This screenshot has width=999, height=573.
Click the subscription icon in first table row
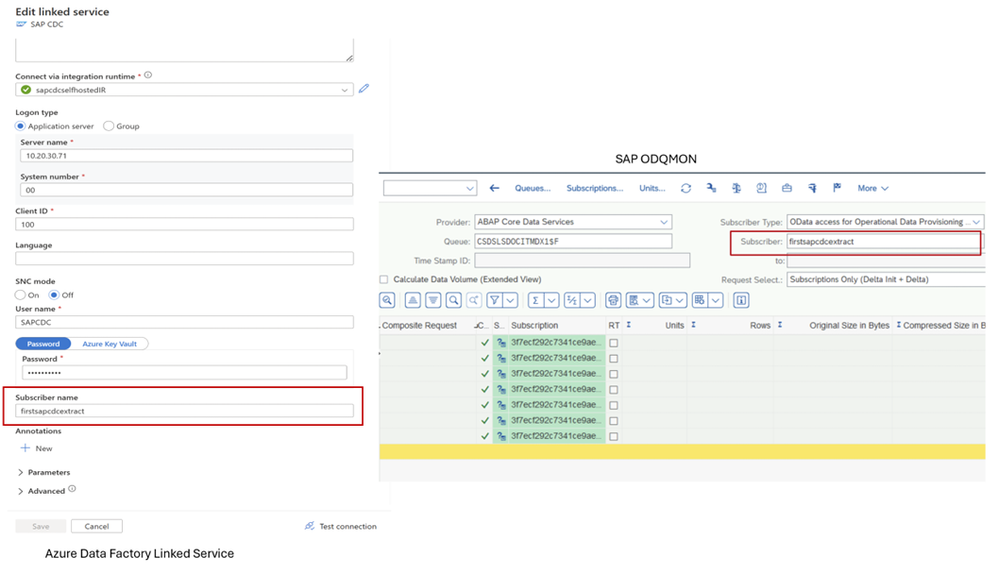tap(501, 342)
